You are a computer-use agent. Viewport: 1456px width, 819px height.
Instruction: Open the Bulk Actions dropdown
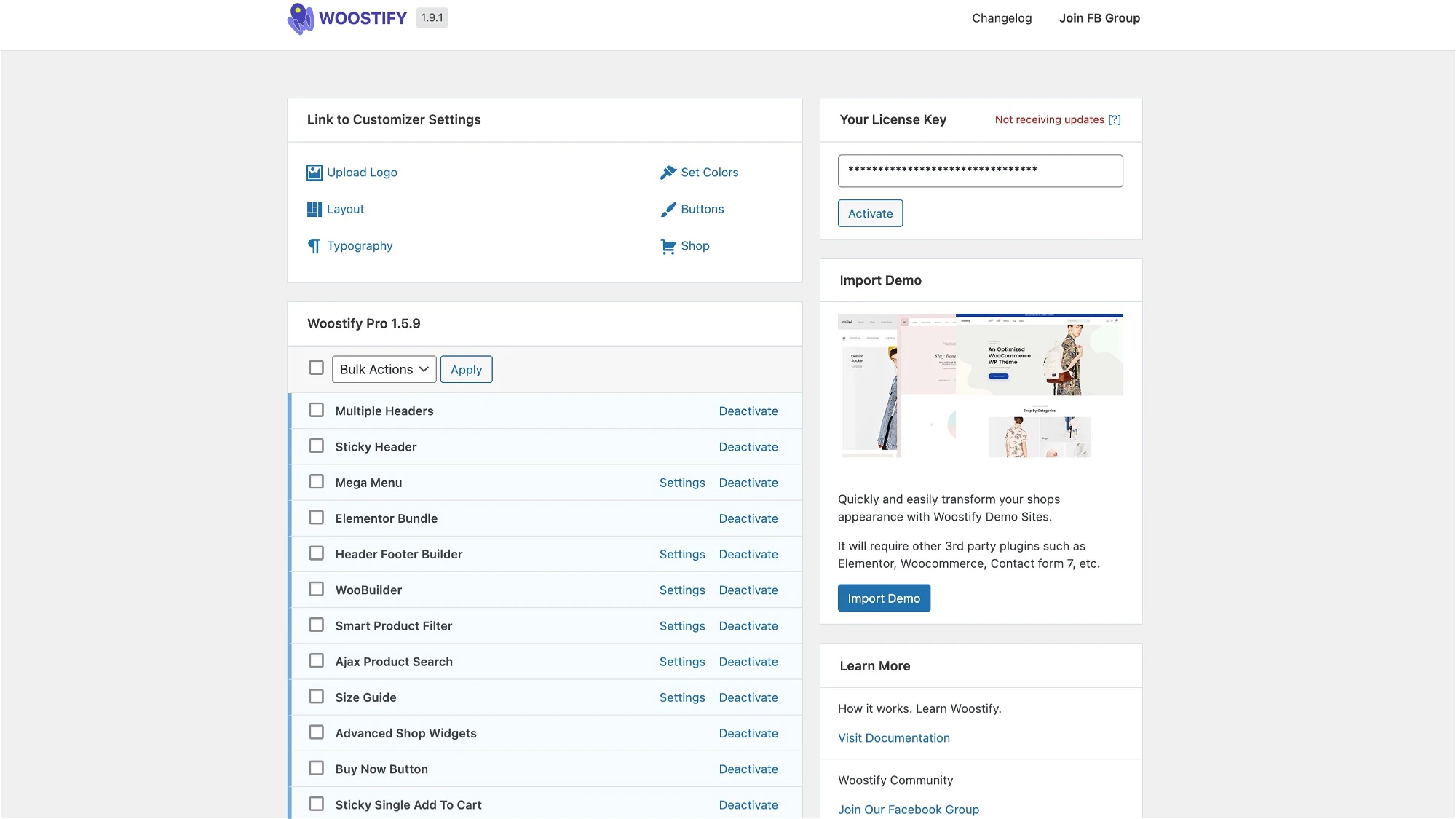click(x=384, y=369)
